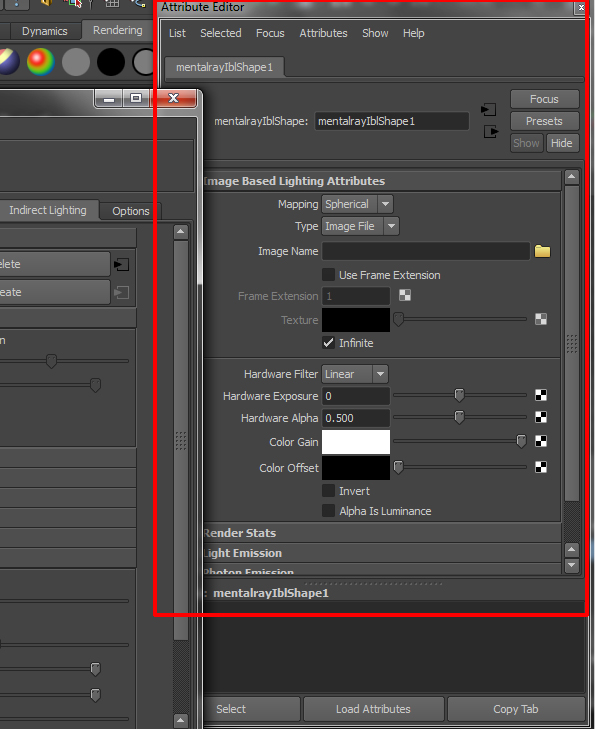
Task: Click the Texture black color swatch
Action: pyautogui.click(x=356, y=320)
